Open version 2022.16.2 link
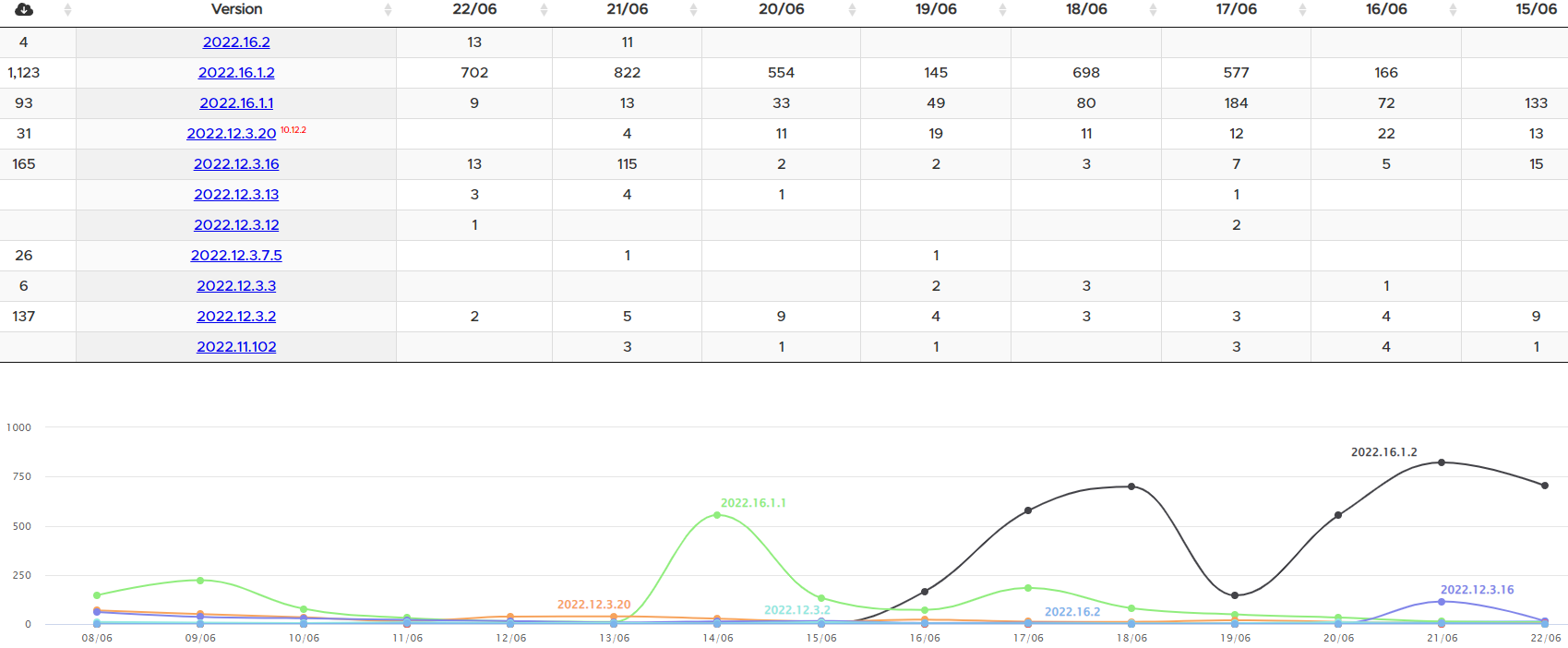Image resolution: width=1568 pixels, height=648 pixels. tap(236, 42)
